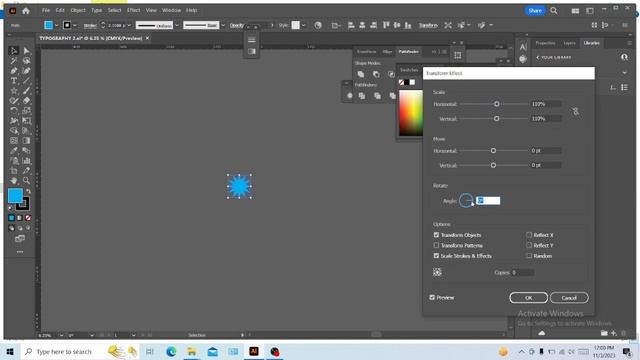Swap fill and stroke colors
The height and width of the screenshot is (360, 640).
tap(28, 191)
